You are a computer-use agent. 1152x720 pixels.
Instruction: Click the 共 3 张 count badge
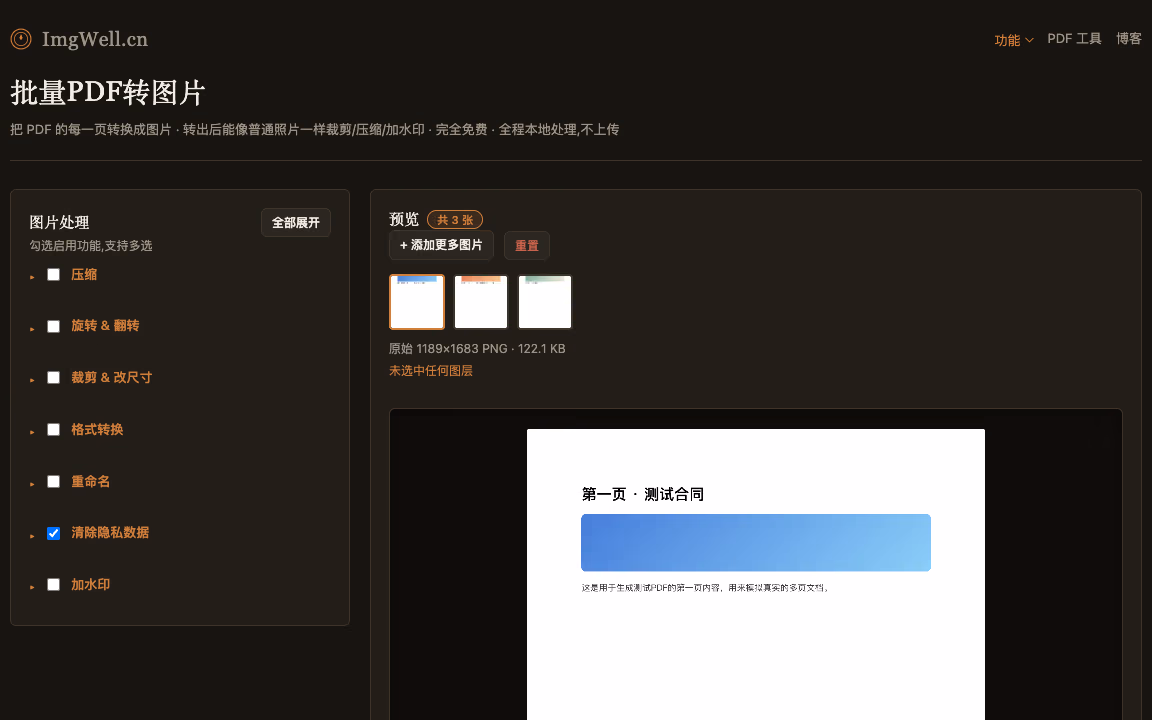pos(455,220)
